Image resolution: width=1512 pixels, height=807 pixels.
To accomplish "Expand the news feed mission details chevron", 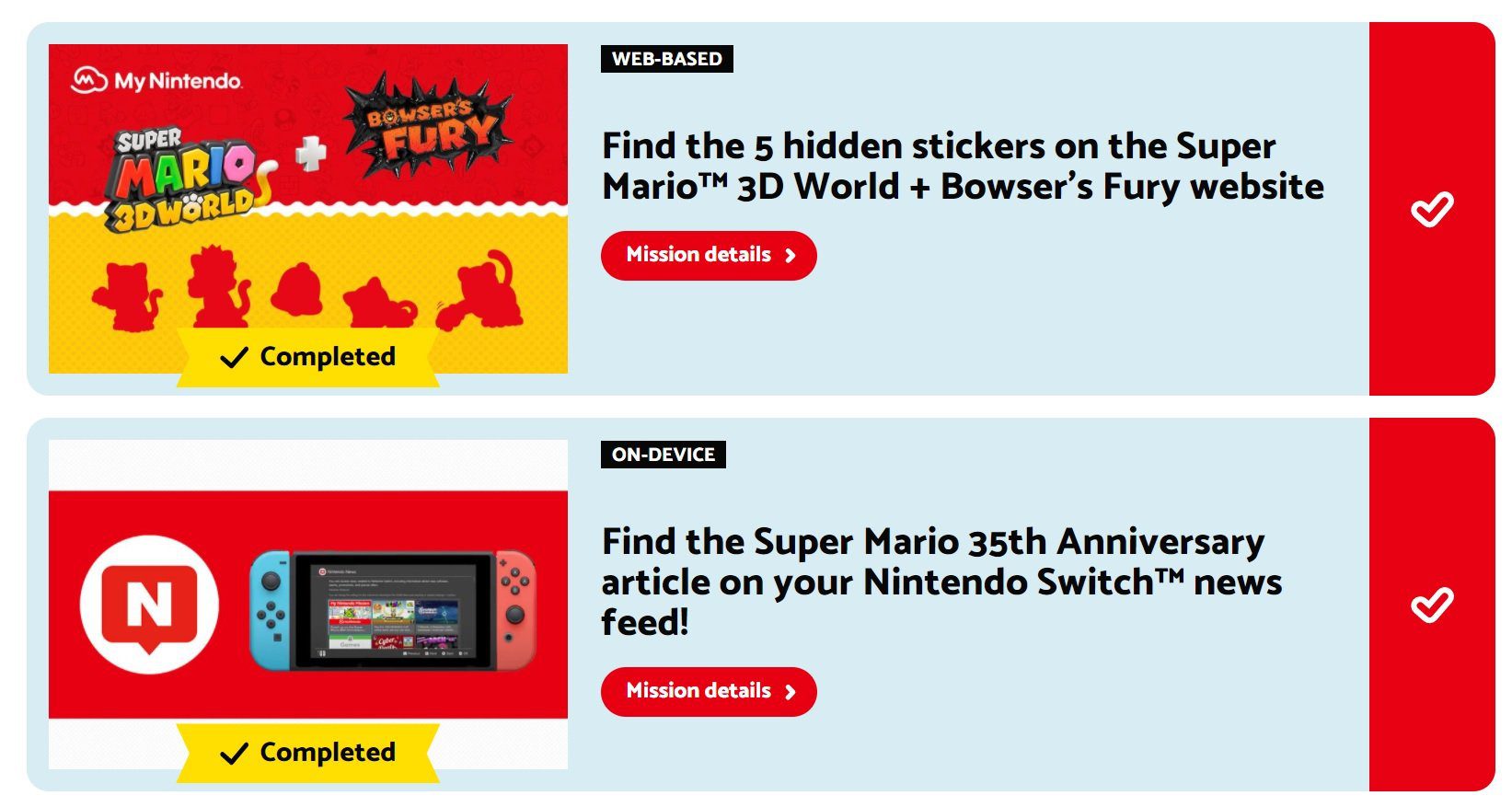I will tap(790, 692).
